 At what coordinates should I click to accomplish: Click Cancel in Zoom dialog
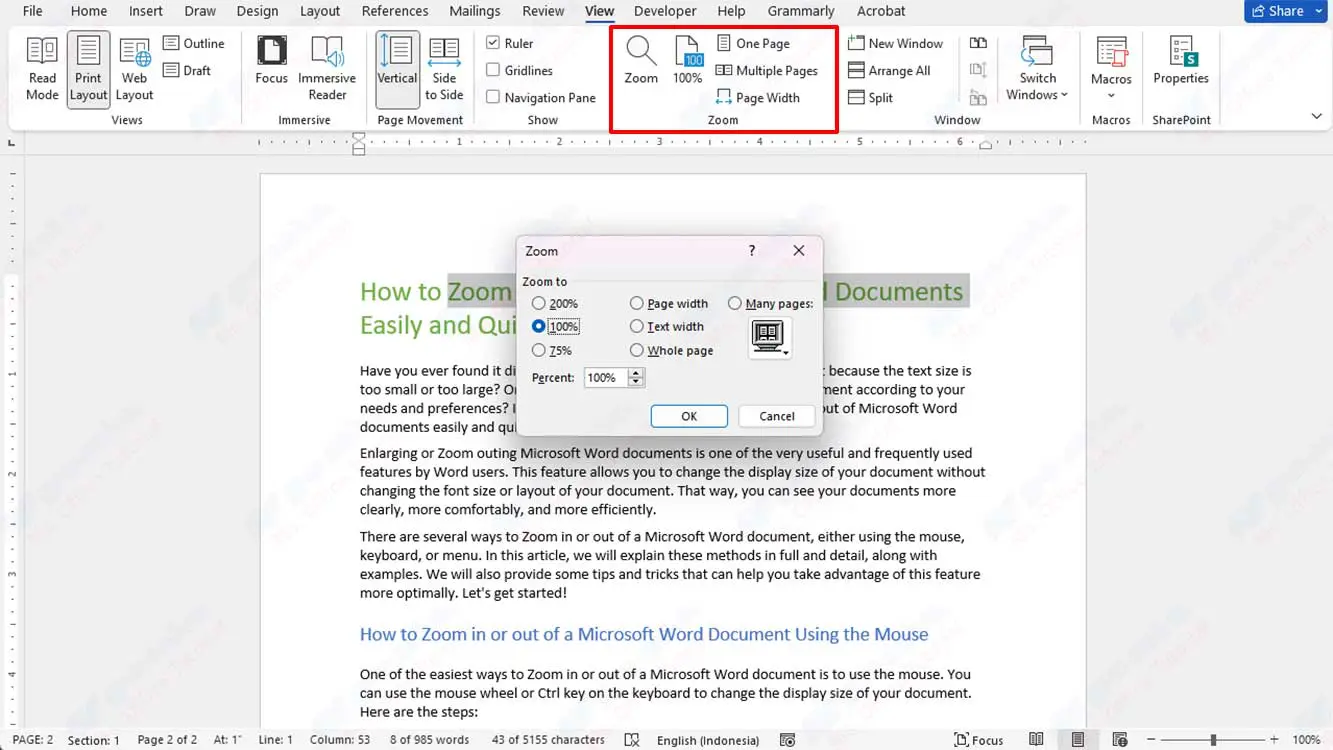[x=777, y=416]
